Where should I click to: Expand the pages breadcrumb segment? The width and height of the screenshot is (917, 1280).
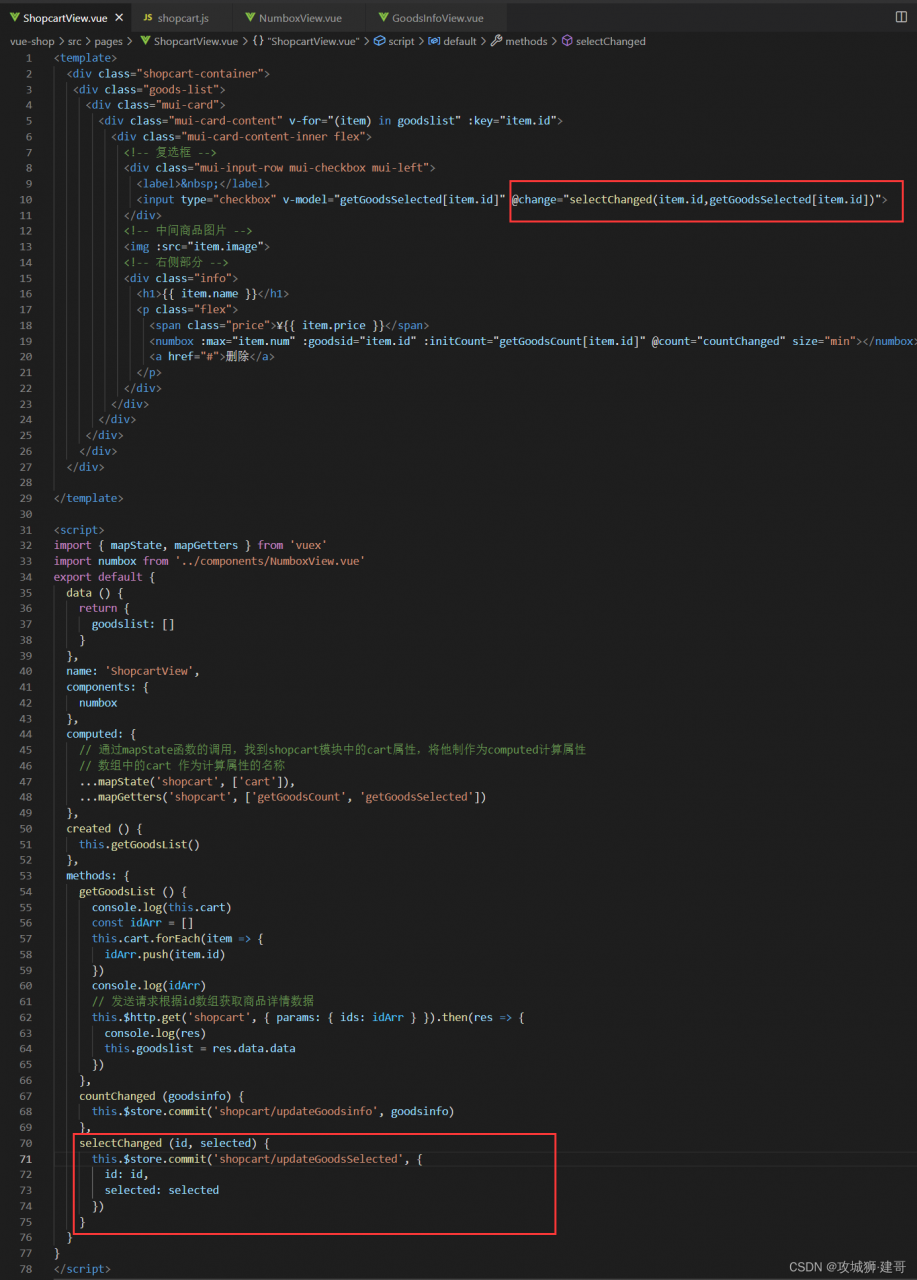pos(108,41)
